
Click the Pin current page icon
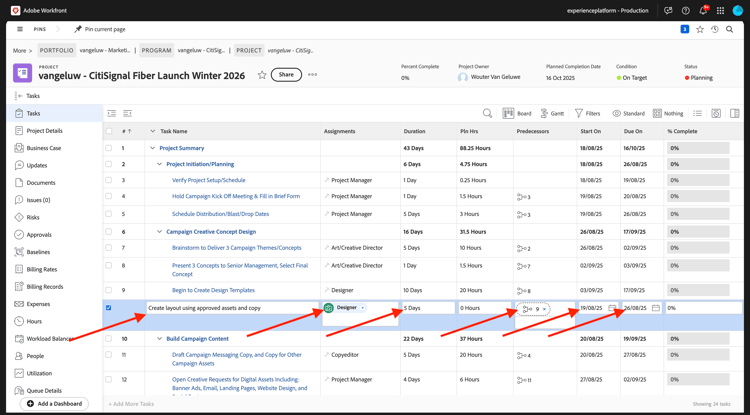[x=78, y=29]
